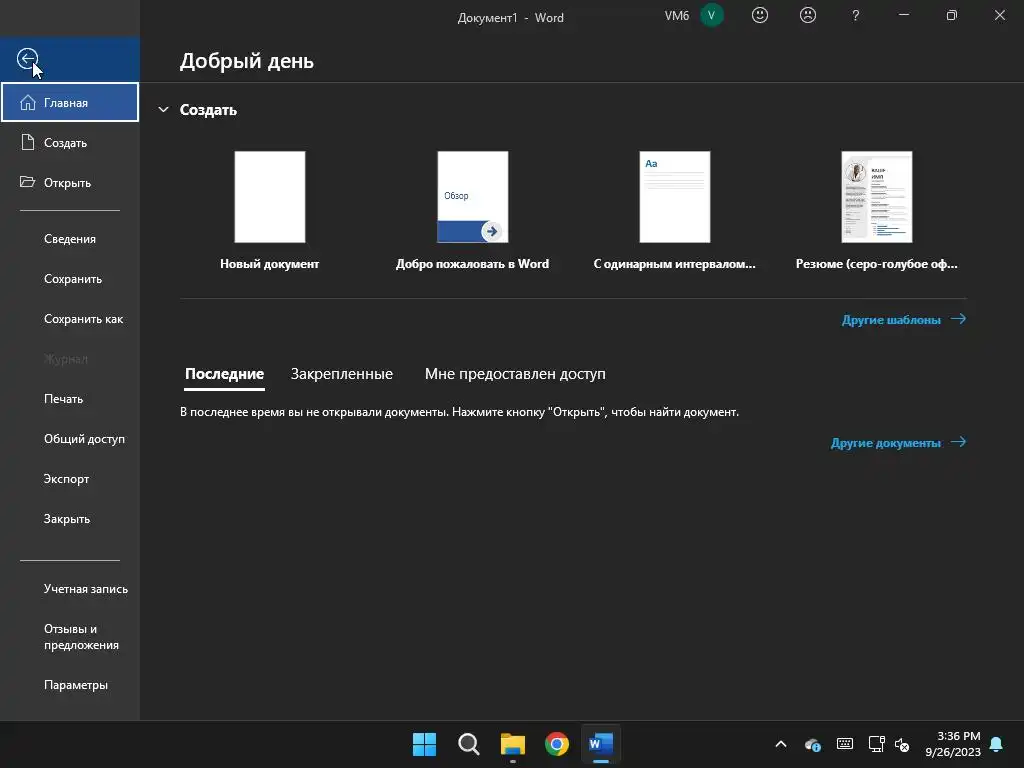1024x768 pixels.
Task: Open Параметры Word options
Action: [x=70, y=684]
